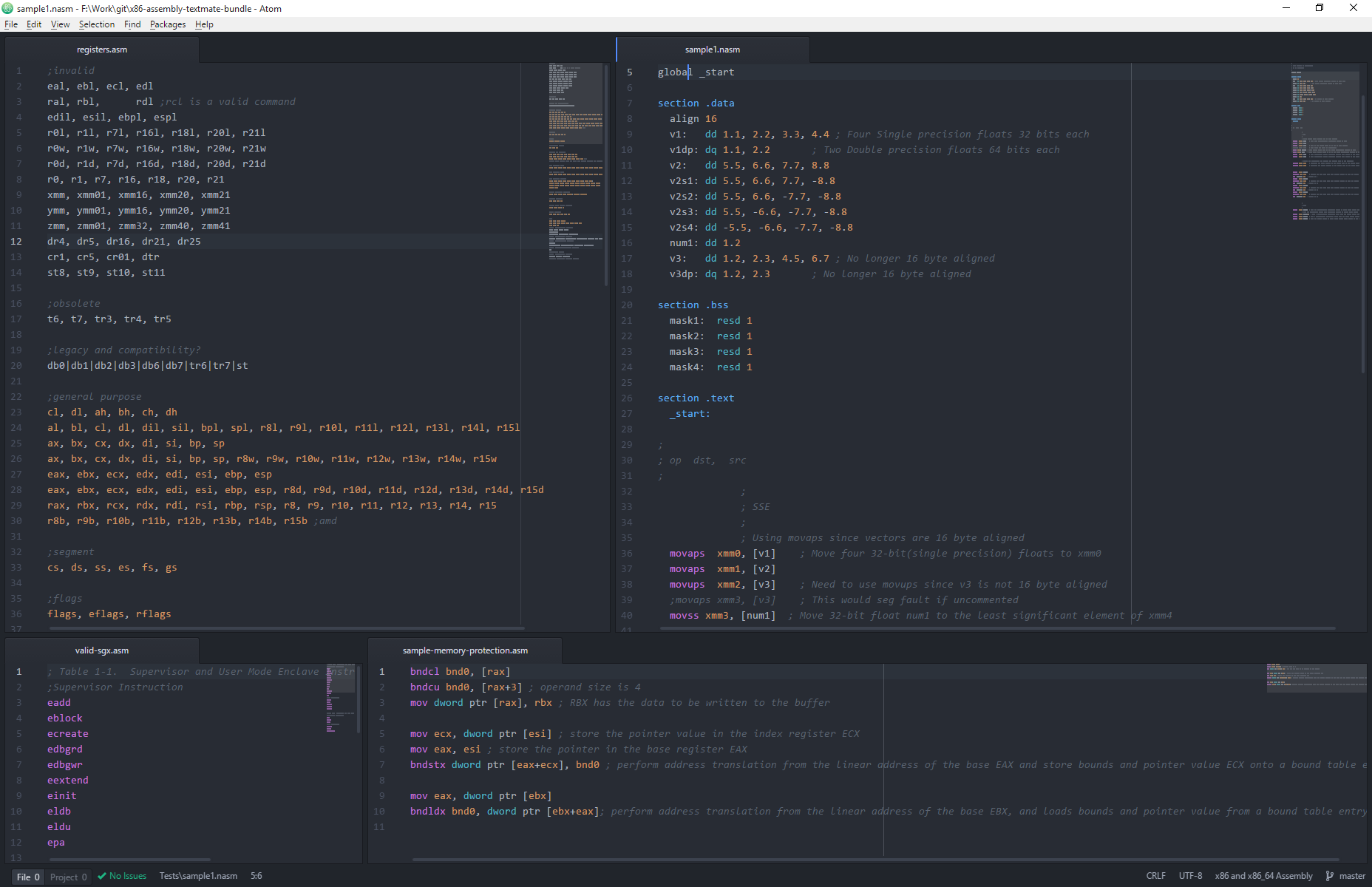Click the 'eadd' instruction in valid-sgx.asm
The image size is (1372, 887).
59,703
